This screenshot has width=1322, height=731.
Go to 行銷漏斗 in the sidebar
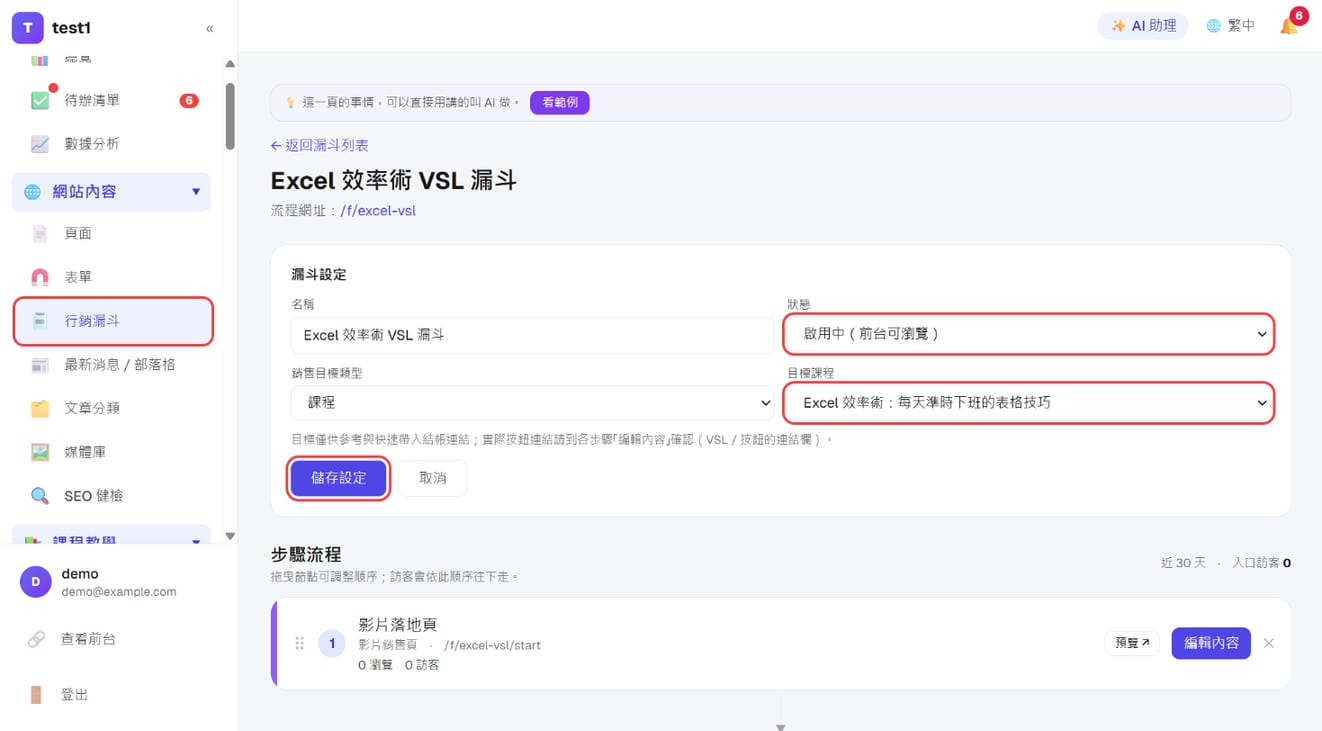113,321
